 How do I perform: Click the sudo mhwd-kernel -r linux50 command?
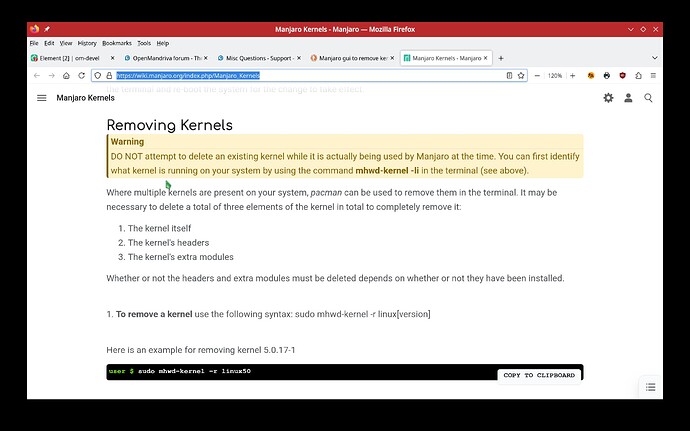tap(195, 371)
